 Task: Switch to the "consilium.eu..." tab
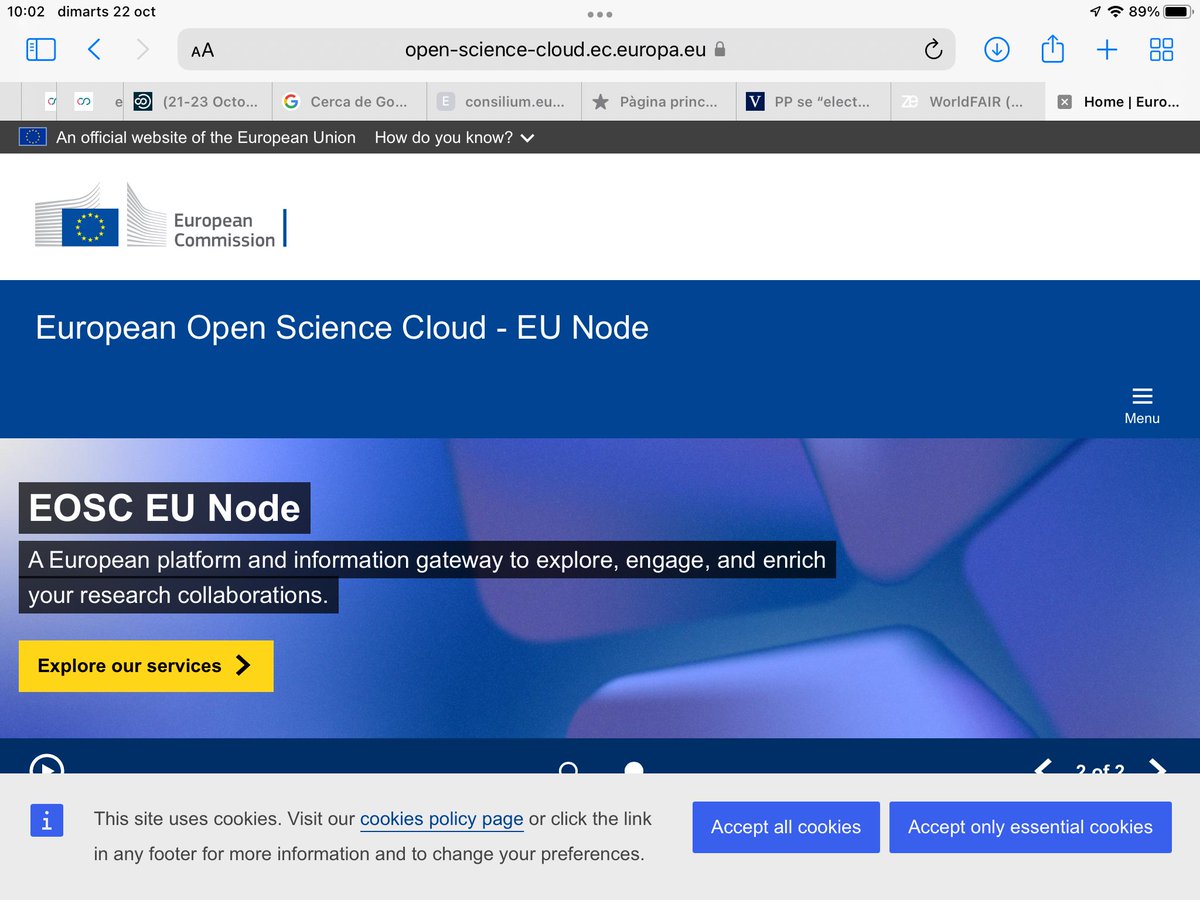(x=503, y=101)
